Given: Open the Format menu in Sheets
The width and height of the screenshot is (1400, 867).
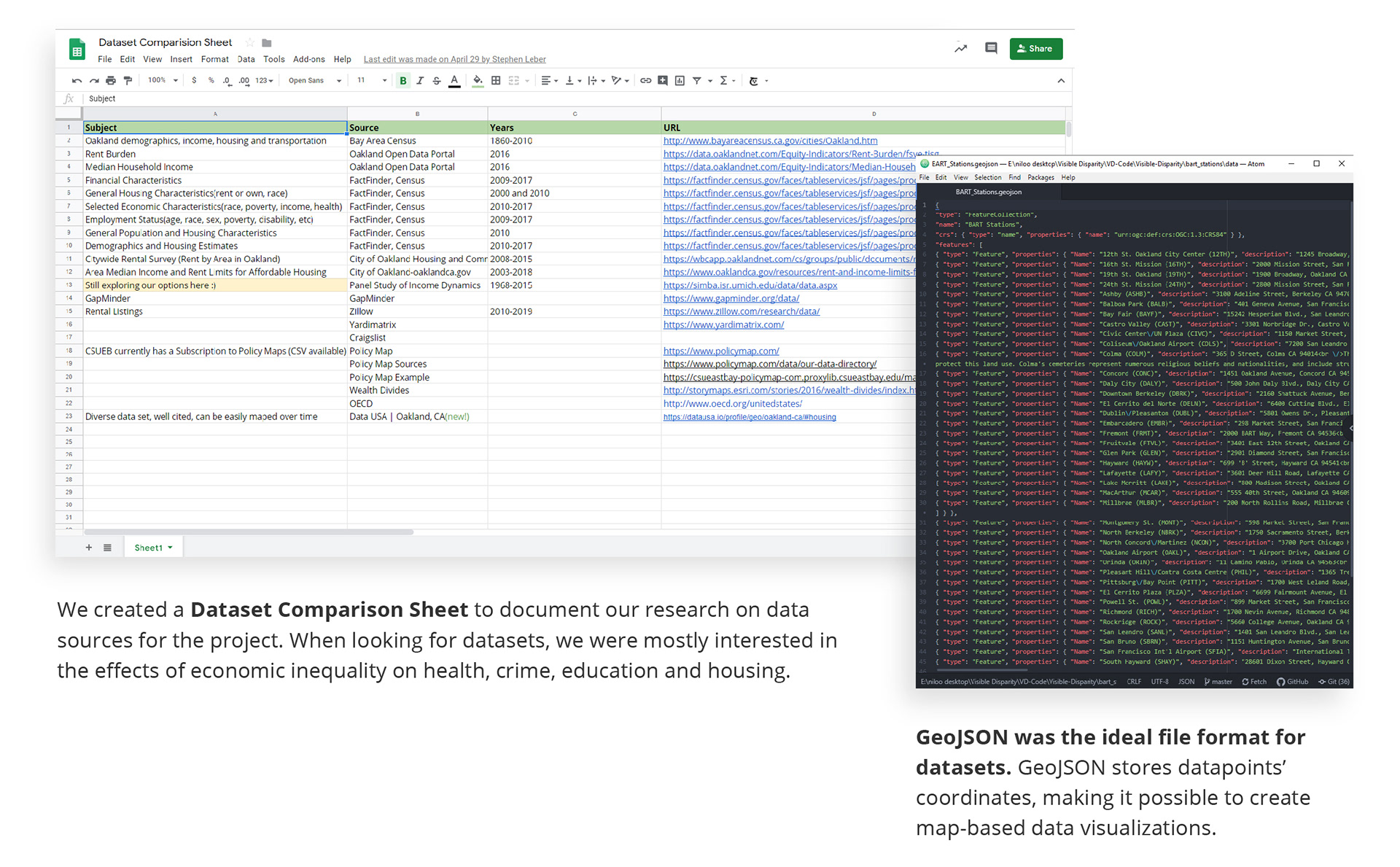Looking at the screenshot, I should 215,60.
